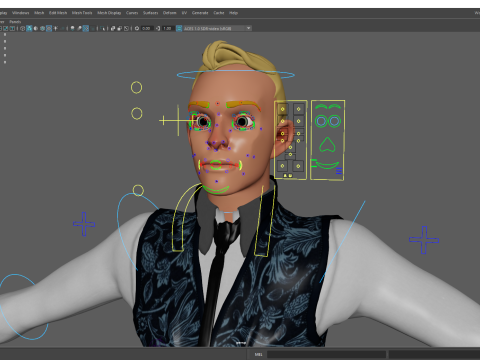Open the UV menu
The image size is (480, 360).
(x=184, y=13)
